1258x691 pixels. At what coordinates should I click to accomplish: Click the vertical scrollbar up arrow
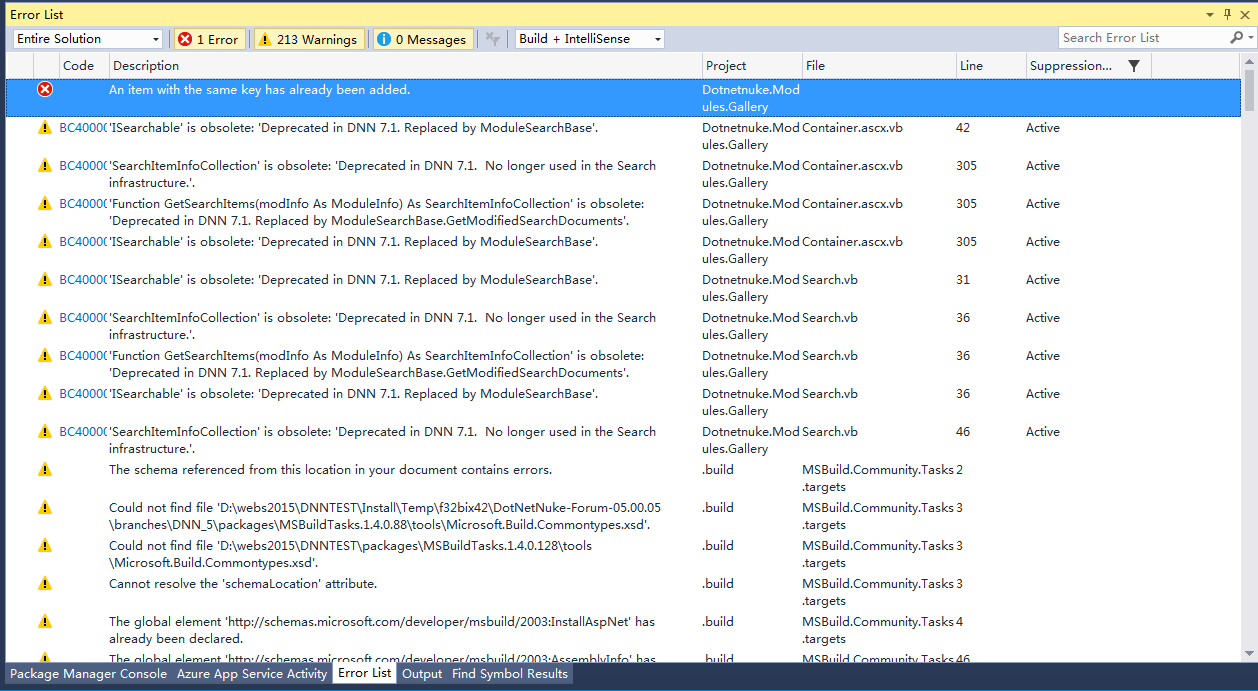tap(1250, 61)
